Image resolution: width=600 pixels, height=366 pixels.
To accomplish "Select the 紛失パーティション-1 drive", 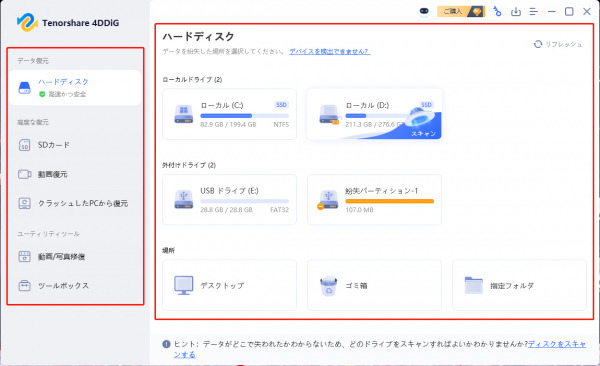I will tap(374, 199).
